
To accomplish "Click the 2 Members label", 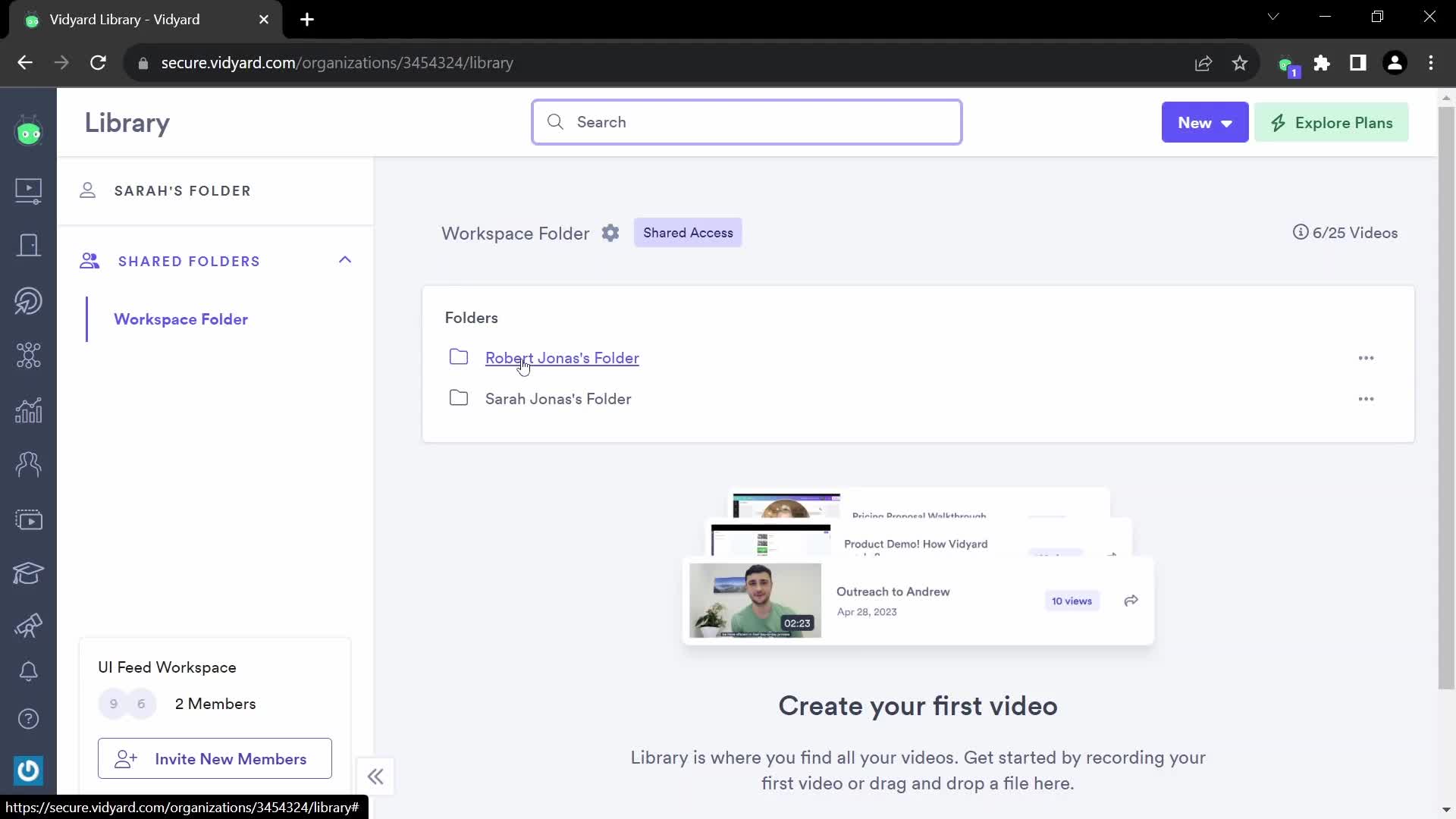I will pyautogui.click(x=215, y=704).
